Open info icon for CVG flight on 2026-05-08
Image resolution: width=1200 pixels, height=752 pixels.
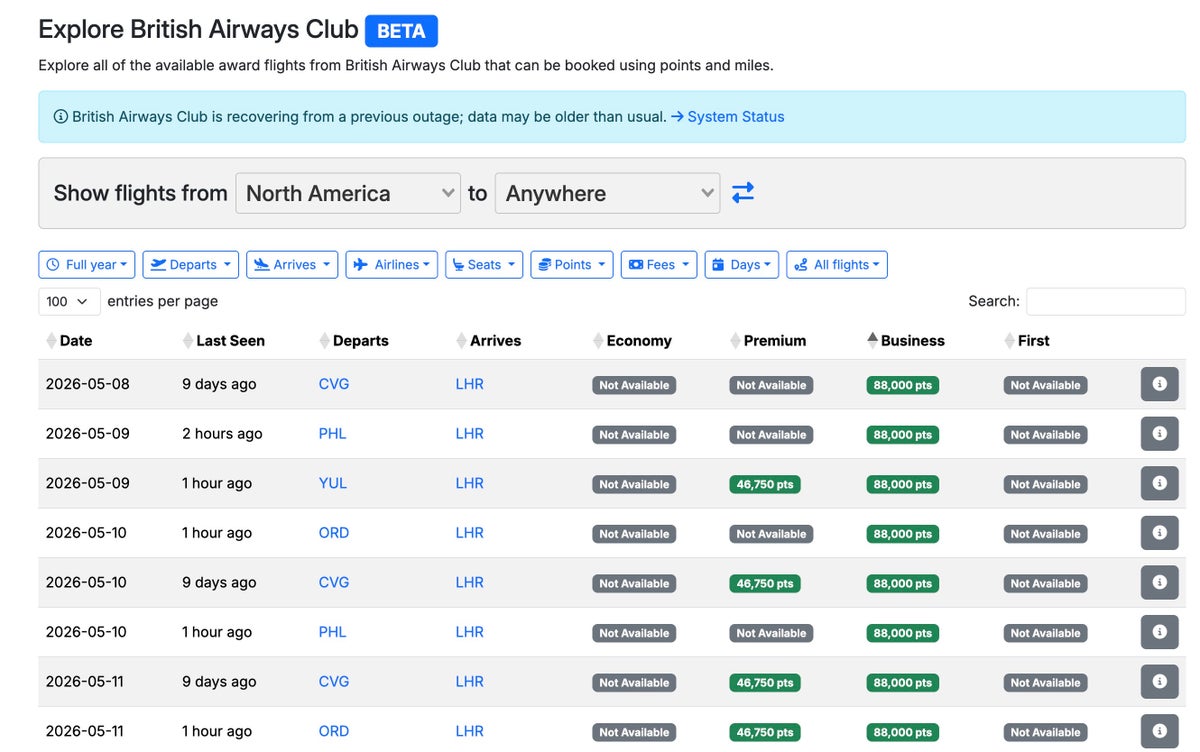(x=1159, y=384)
